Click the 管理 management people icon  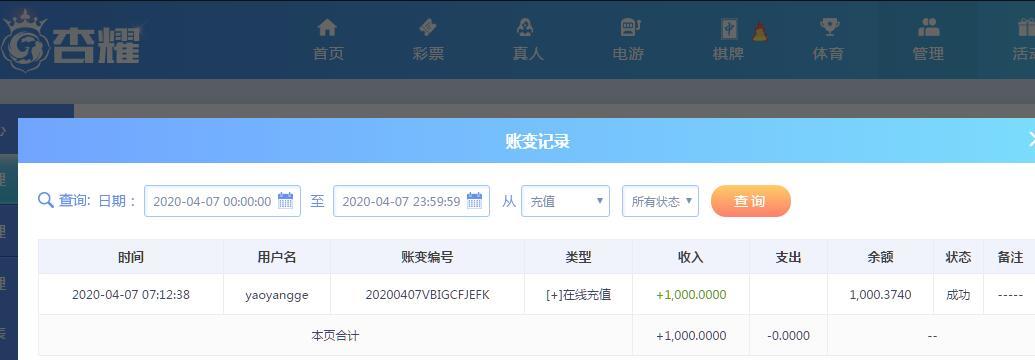point(929,27)
